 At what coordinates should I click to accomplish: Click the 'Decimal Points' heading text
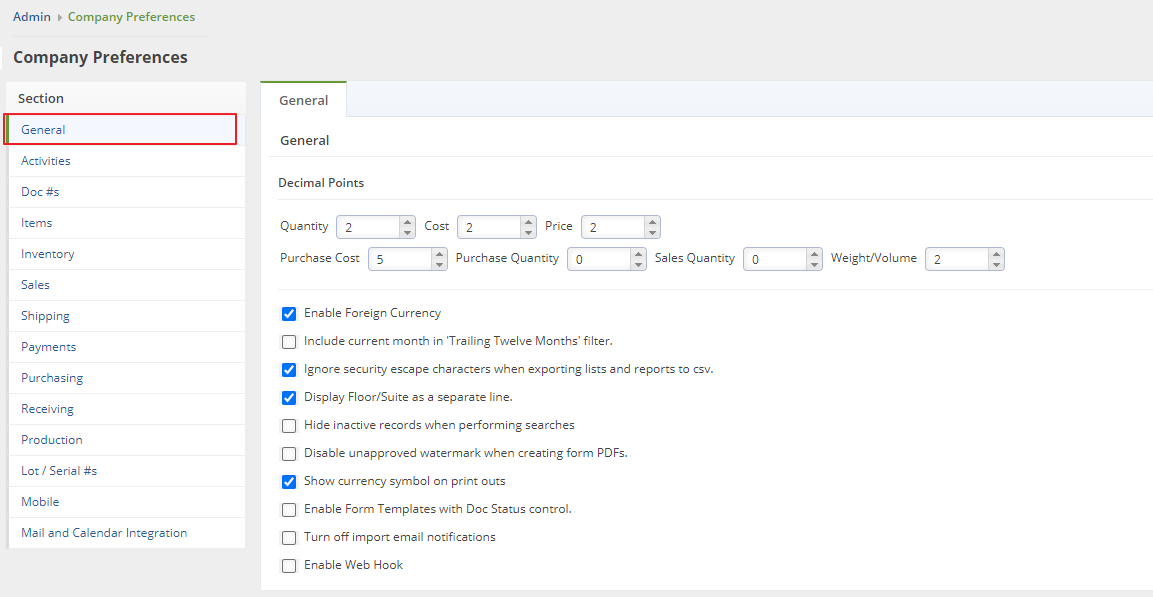pos(321,183)
